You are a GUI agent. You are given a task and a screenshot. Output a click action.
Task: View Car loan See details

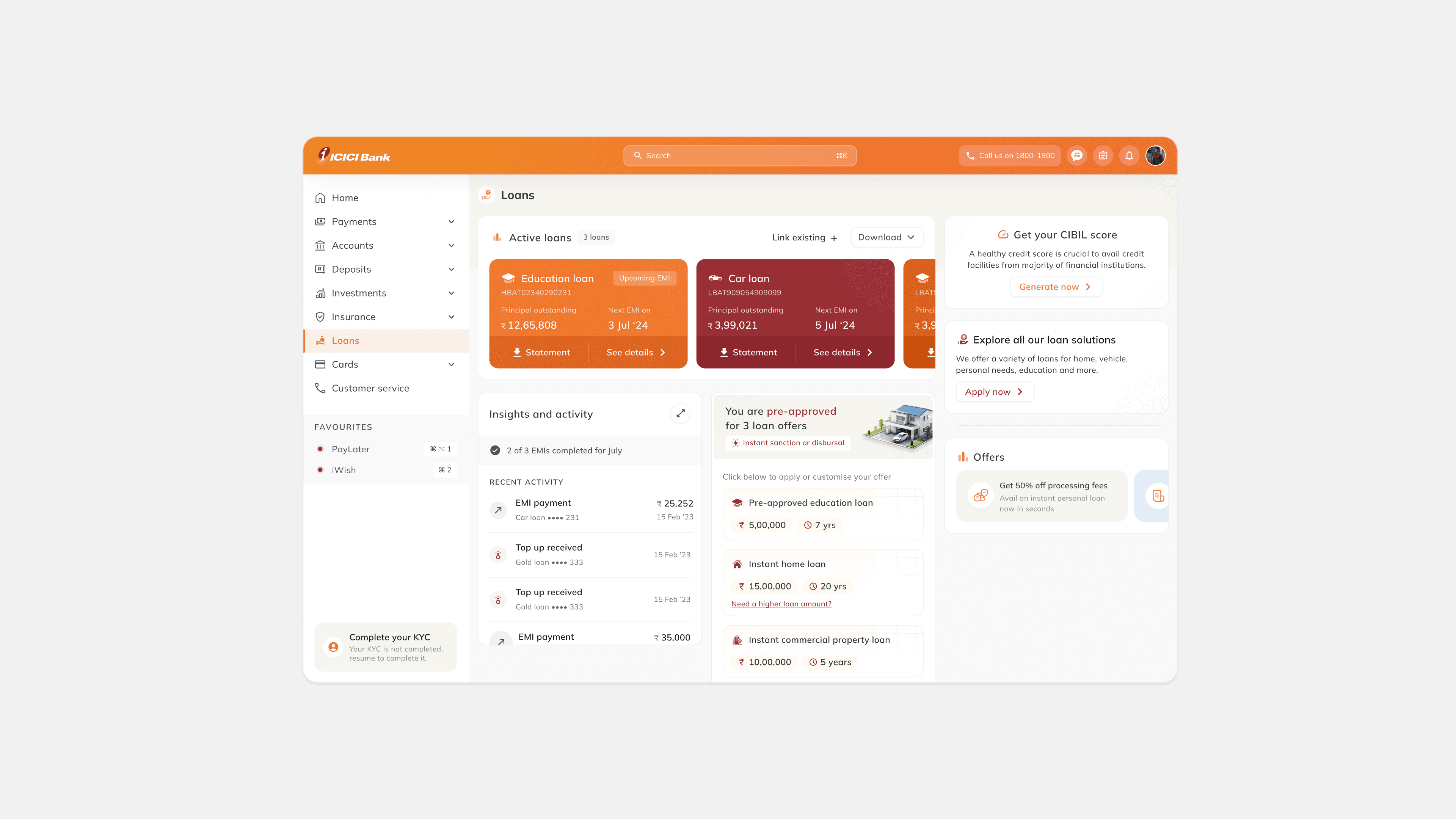click(843, 352)
